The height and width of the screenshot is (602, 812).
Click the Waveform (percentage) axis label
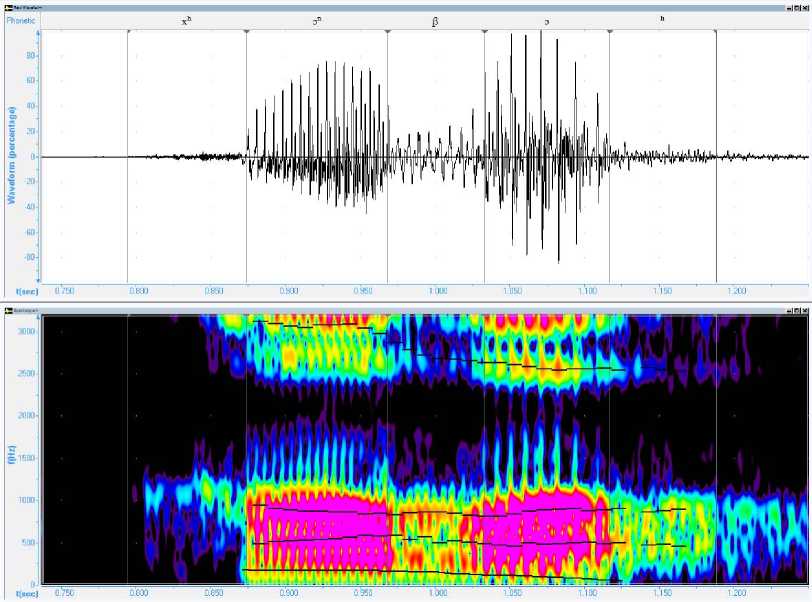pyautogui.click(x=12, y=157)
